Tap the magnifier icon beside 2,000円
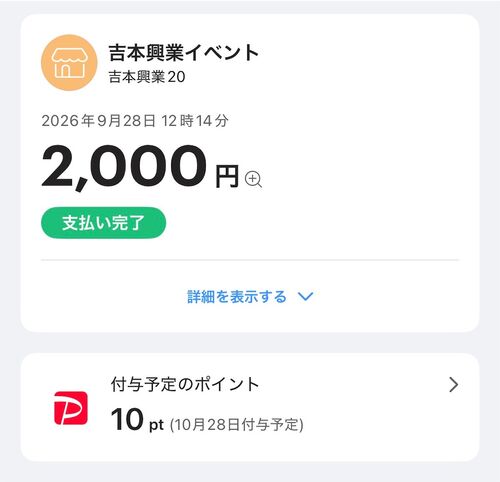 pos(253,179)
